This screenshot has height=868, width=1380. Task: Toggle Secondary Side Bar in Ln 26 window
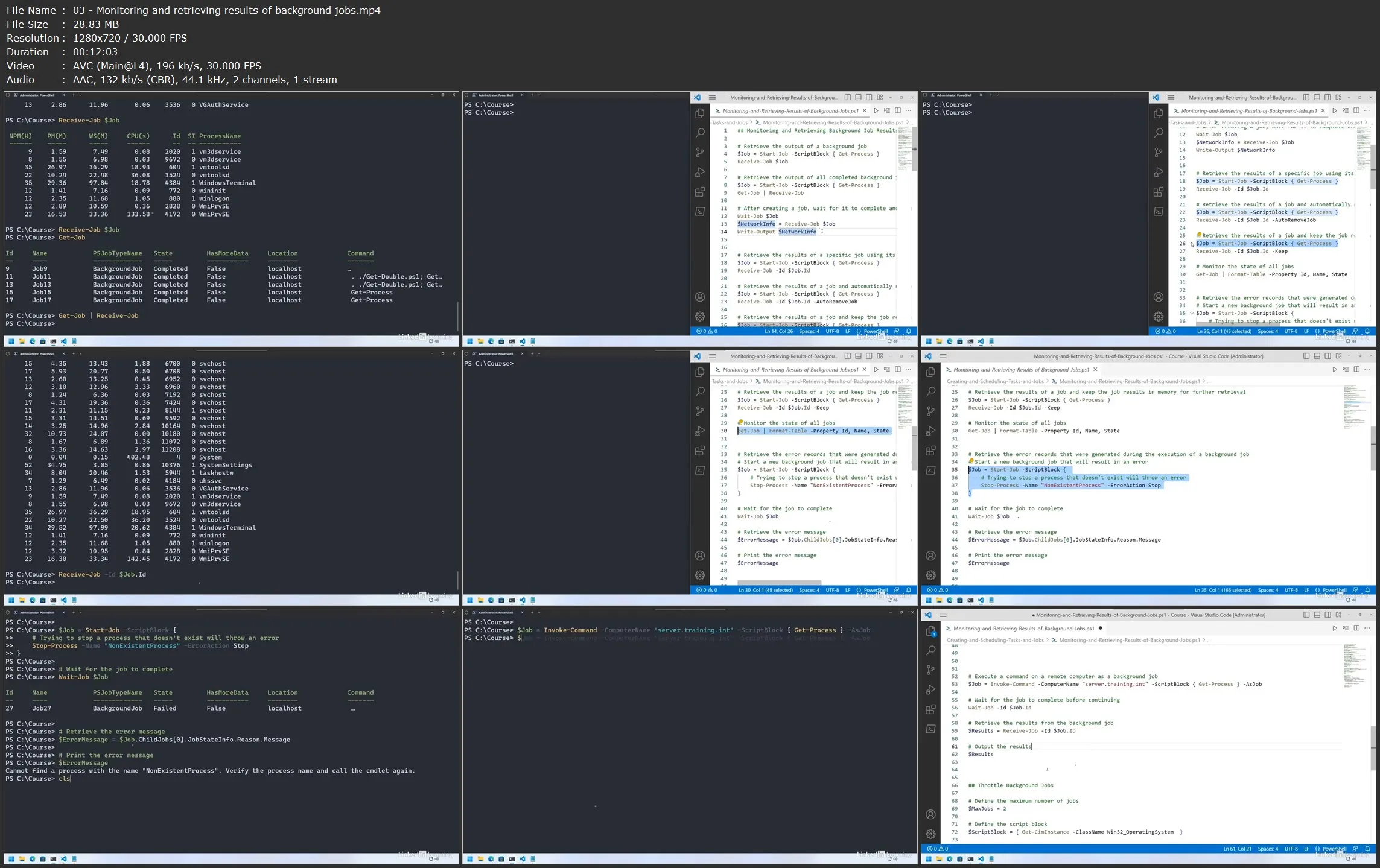pos(1328,97)
